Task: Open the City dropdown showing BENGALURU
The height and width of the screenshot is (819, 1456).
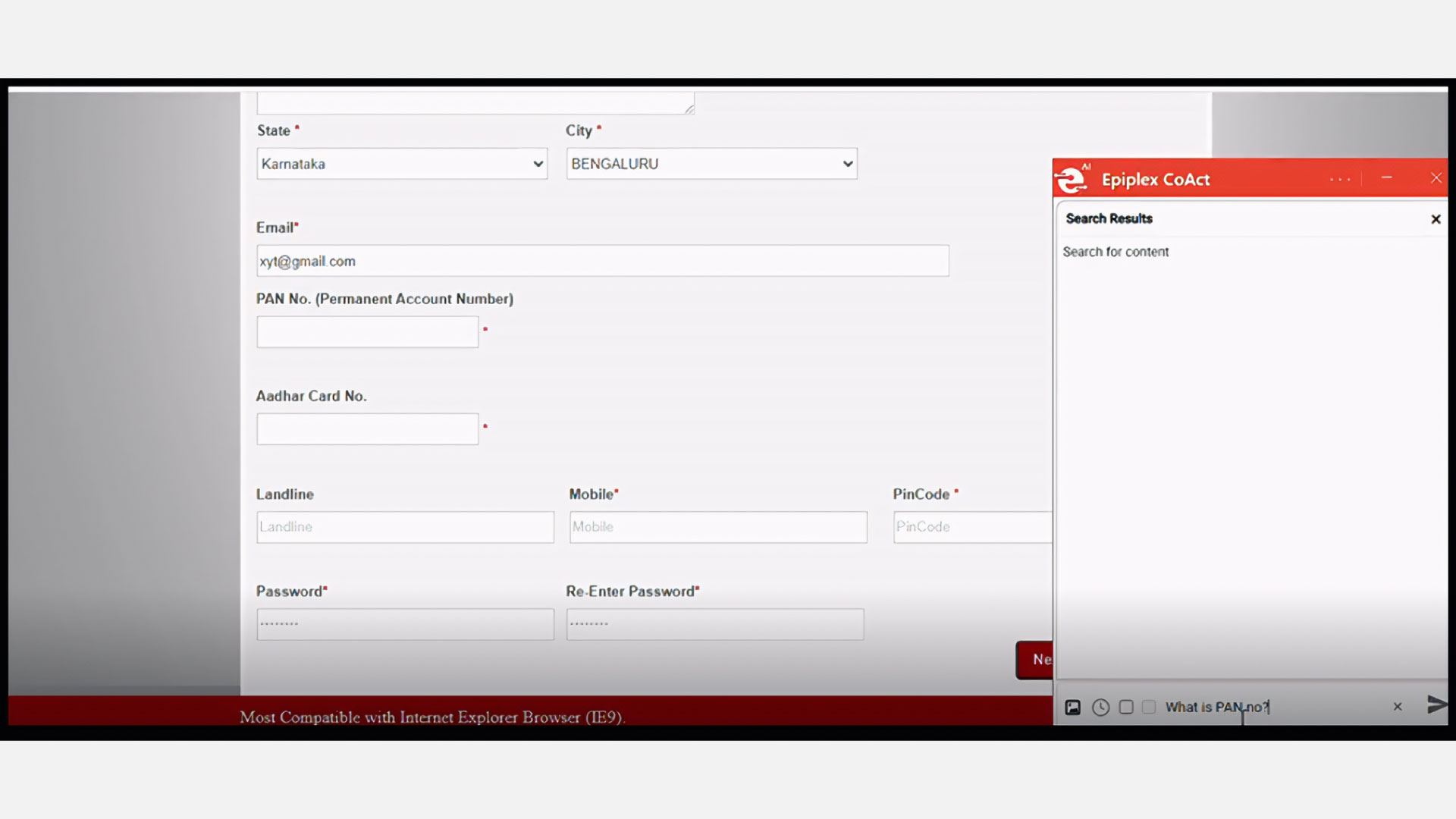Action: [x=711, y=164]
